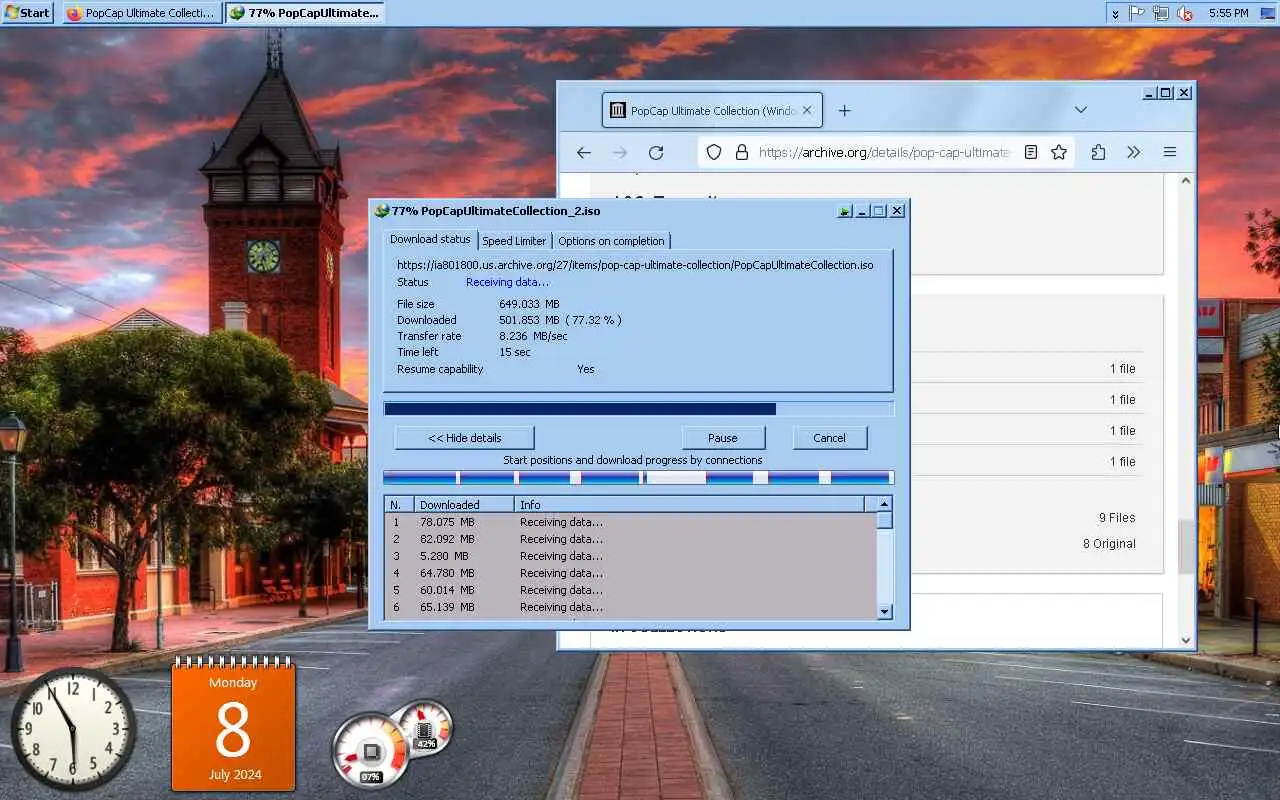Toggle reader view icon in address bar
This screenshot has width=1280, height=800.
coord(1031,152)
